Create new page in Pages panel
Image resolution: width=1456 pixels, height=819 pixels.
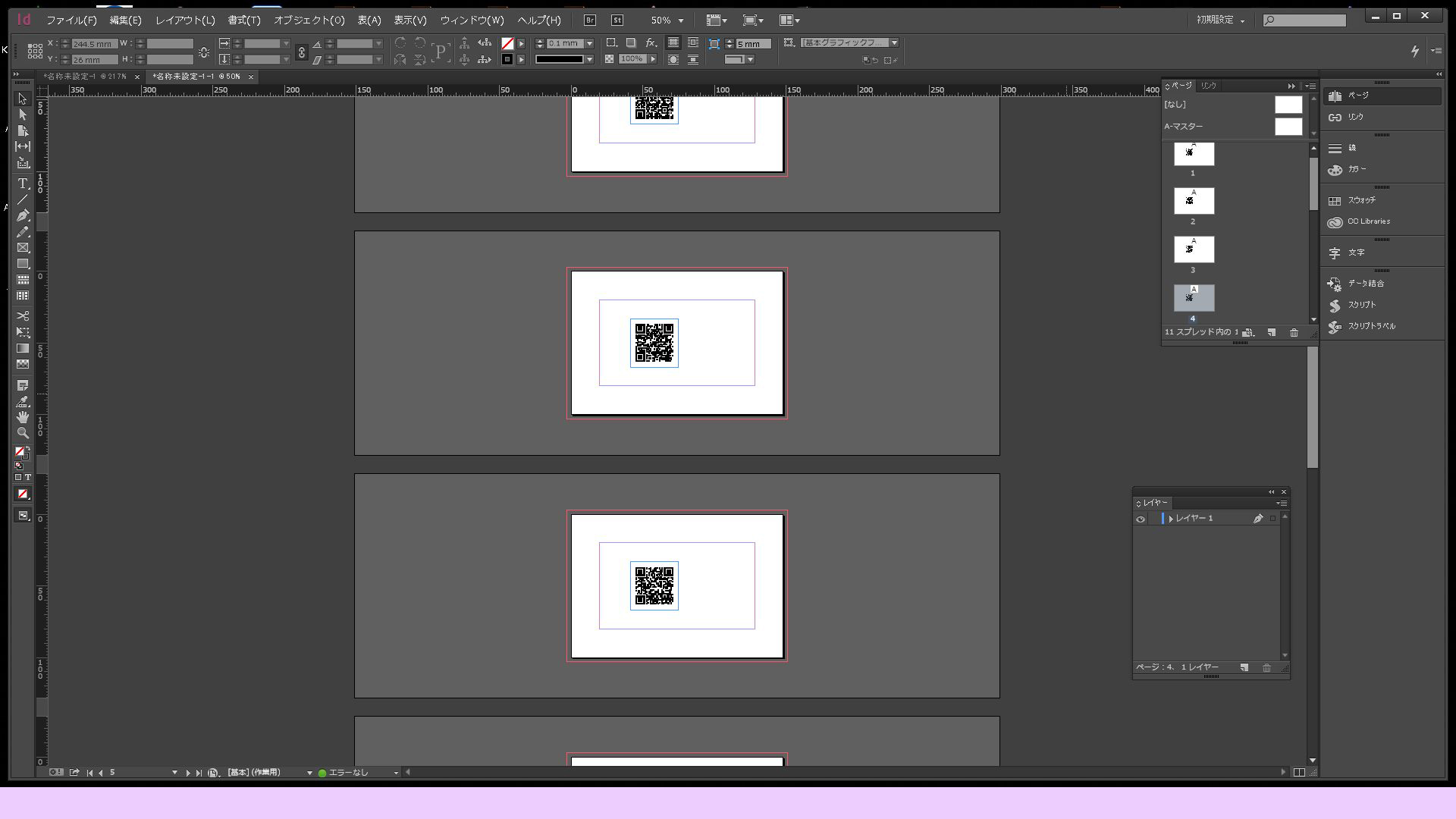point(1272,333)
